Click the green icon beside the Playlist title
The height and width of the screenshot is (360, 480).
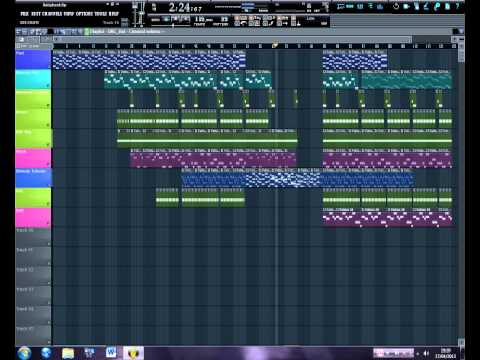tap(87, 32)
